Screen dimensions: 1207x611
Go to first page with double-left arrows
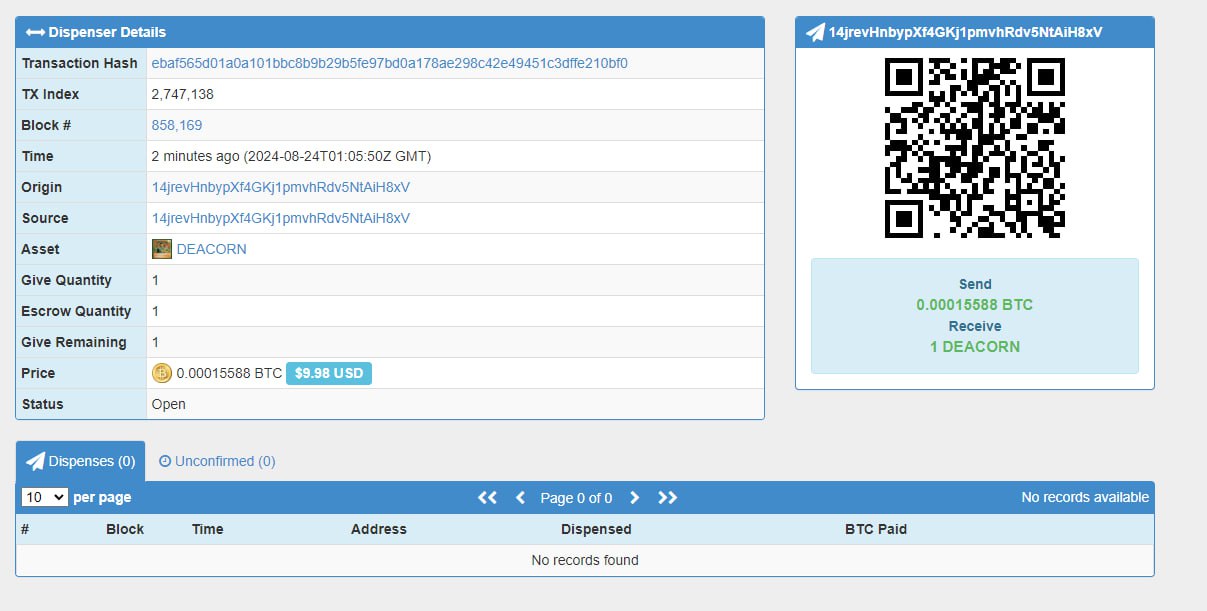[487, 497]
